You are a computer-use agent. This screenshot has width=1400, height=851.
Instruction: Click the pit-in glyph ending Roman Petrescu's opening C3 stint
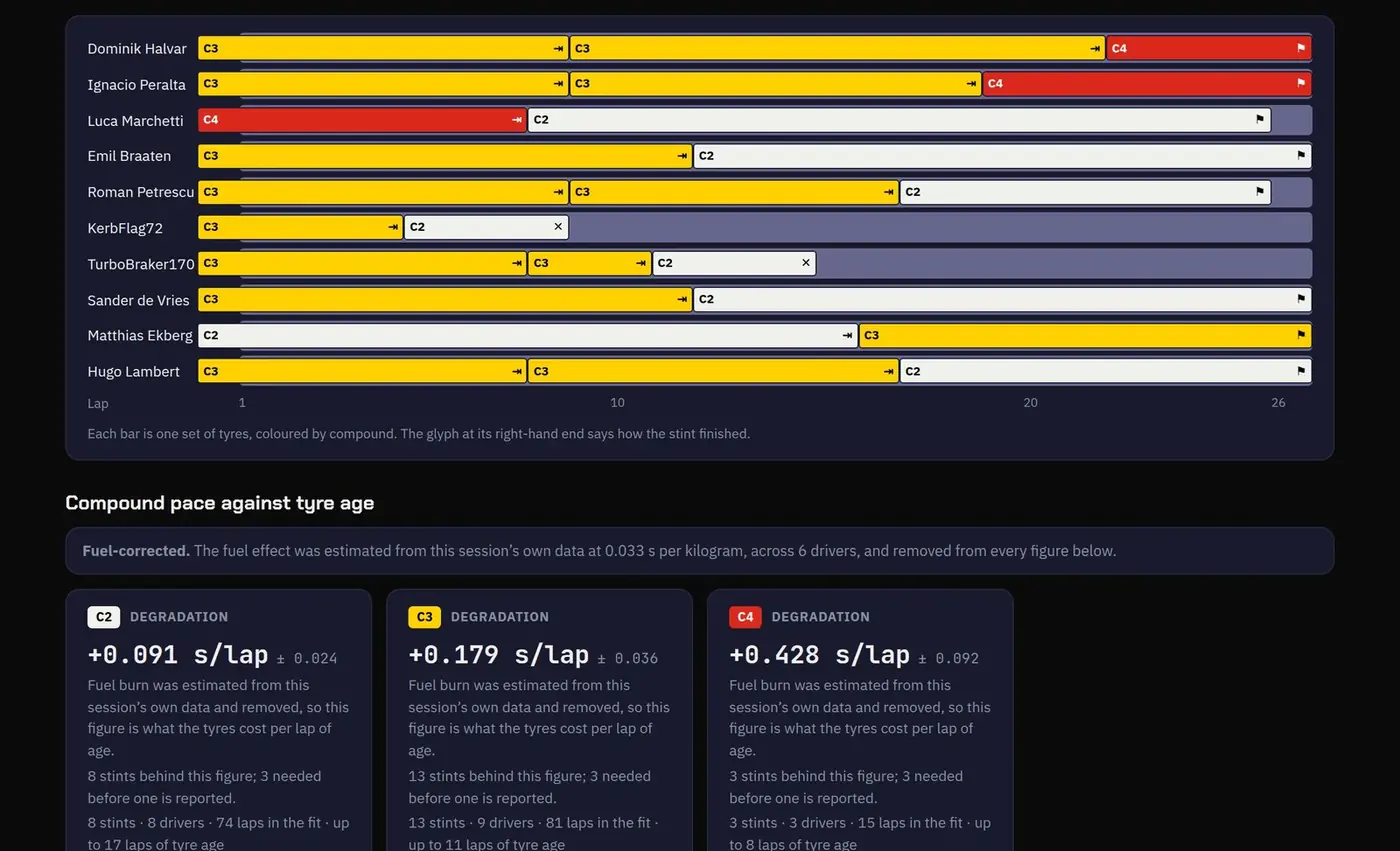click(x=559, y=192)
